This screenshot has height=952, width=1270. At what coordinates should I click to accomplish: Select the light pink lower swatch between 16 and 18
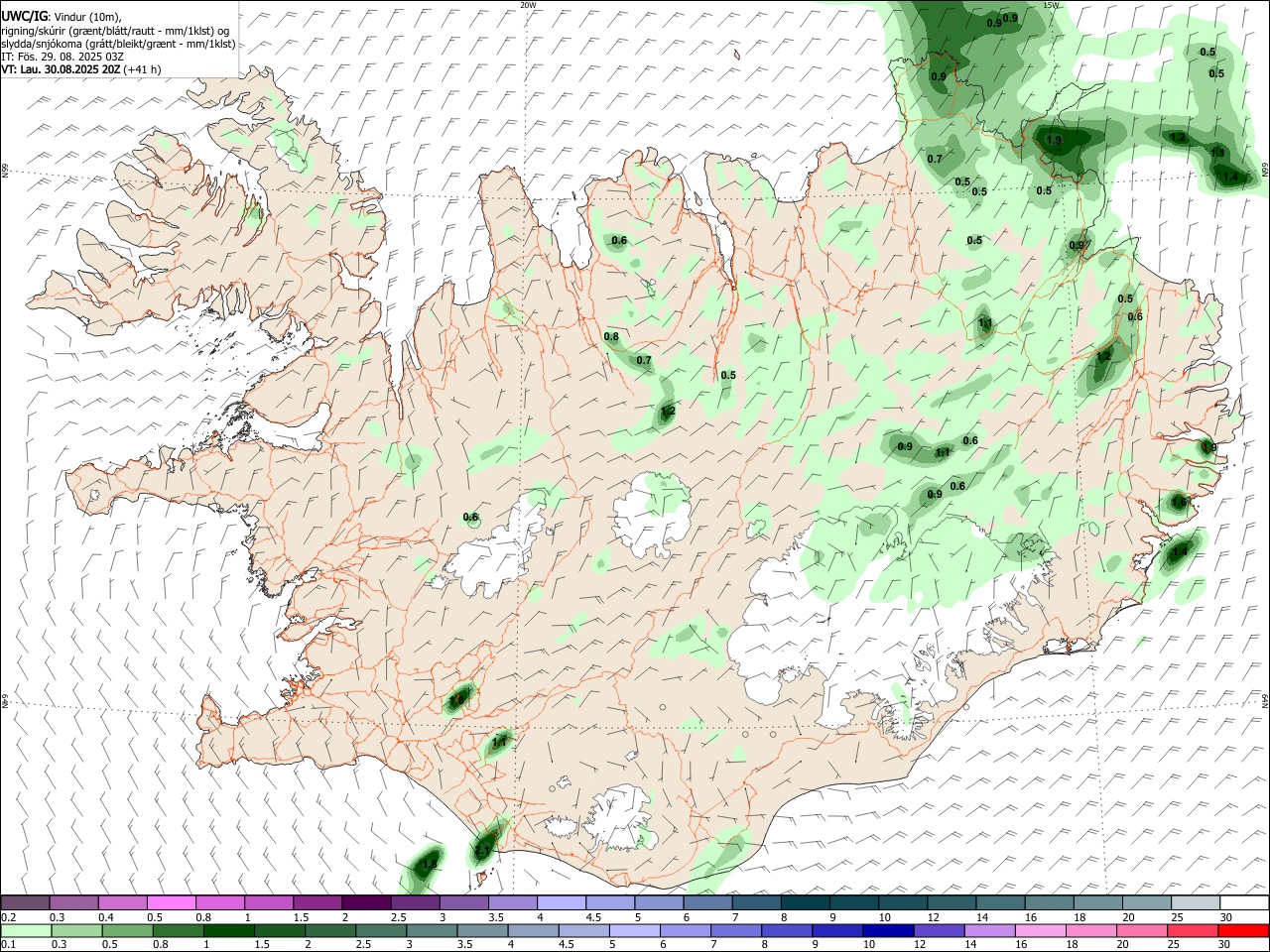(1040, 930)
